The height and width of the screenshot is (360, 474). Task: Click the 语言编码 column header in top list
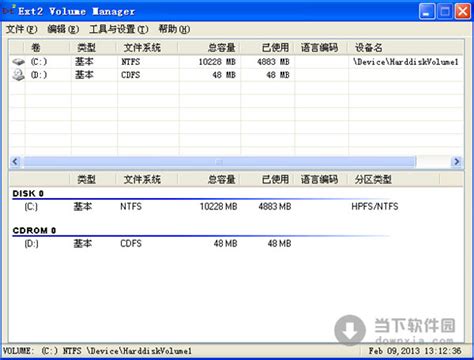pos(321,48)
